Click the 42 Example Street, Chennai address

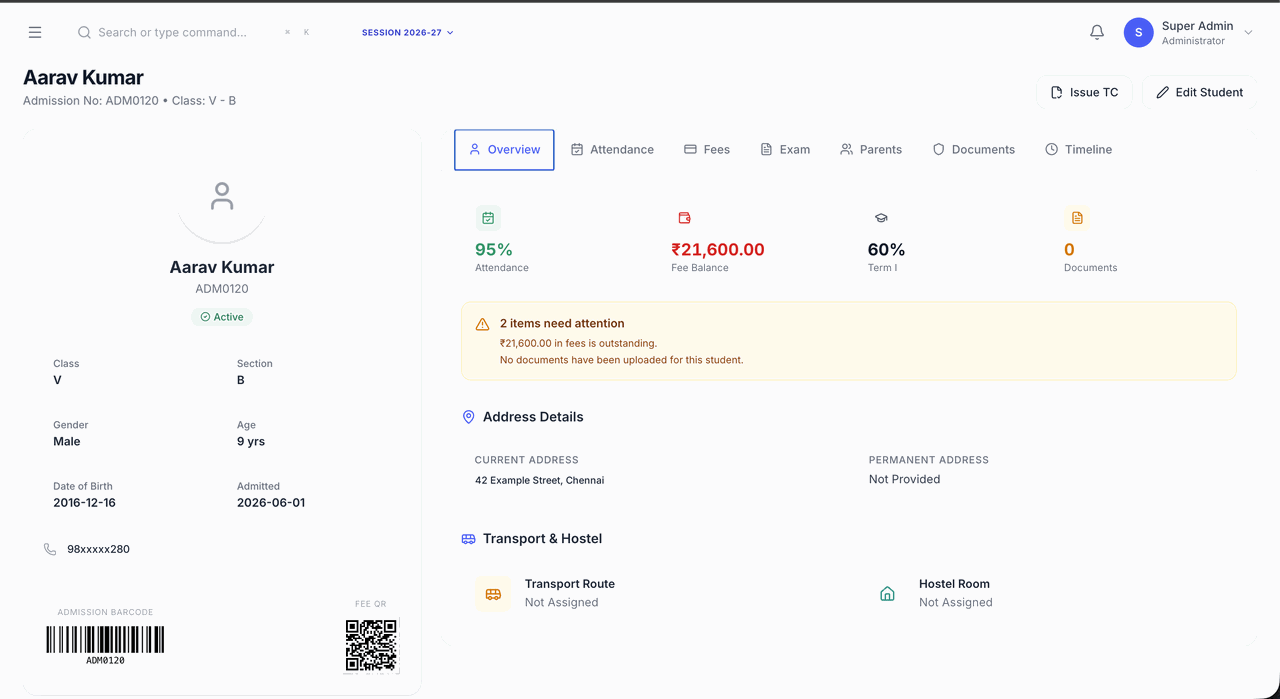(x=539, y=480)
